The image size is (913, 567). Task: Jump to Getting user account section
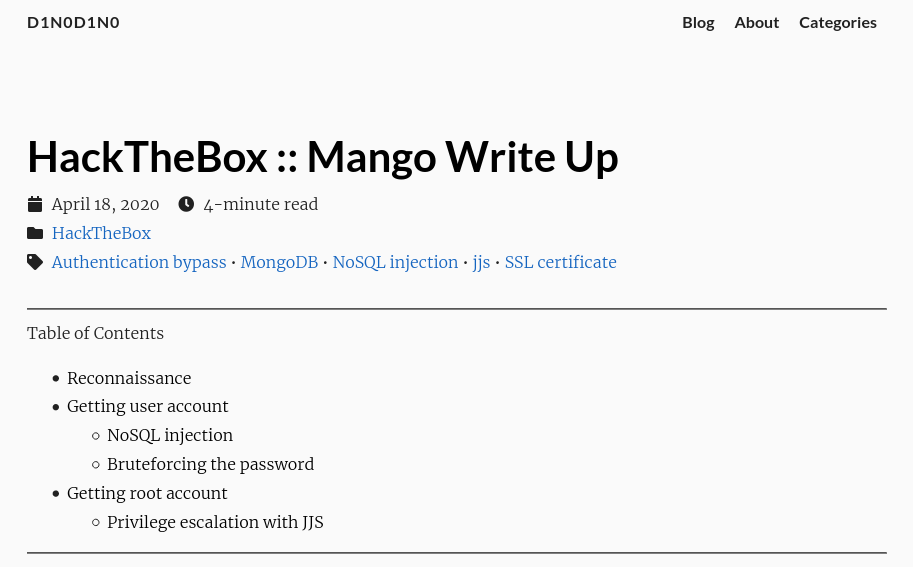(147, 406)
